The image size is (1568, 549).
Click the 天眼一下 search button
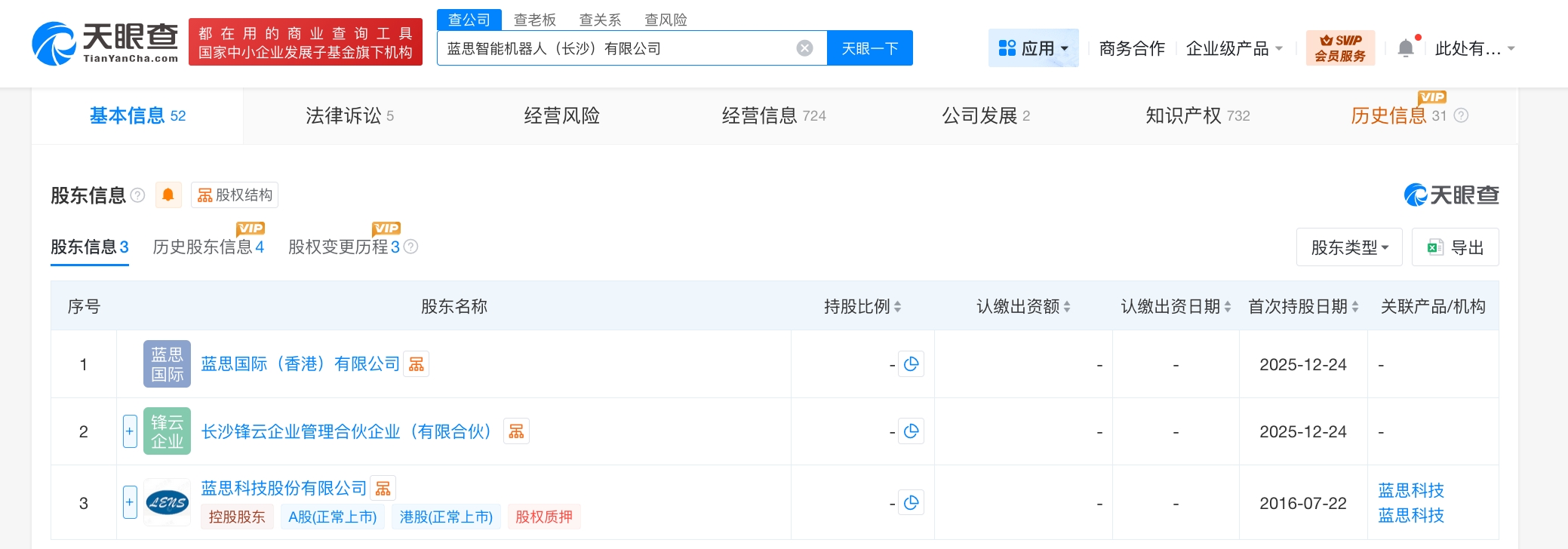point(869,48)
